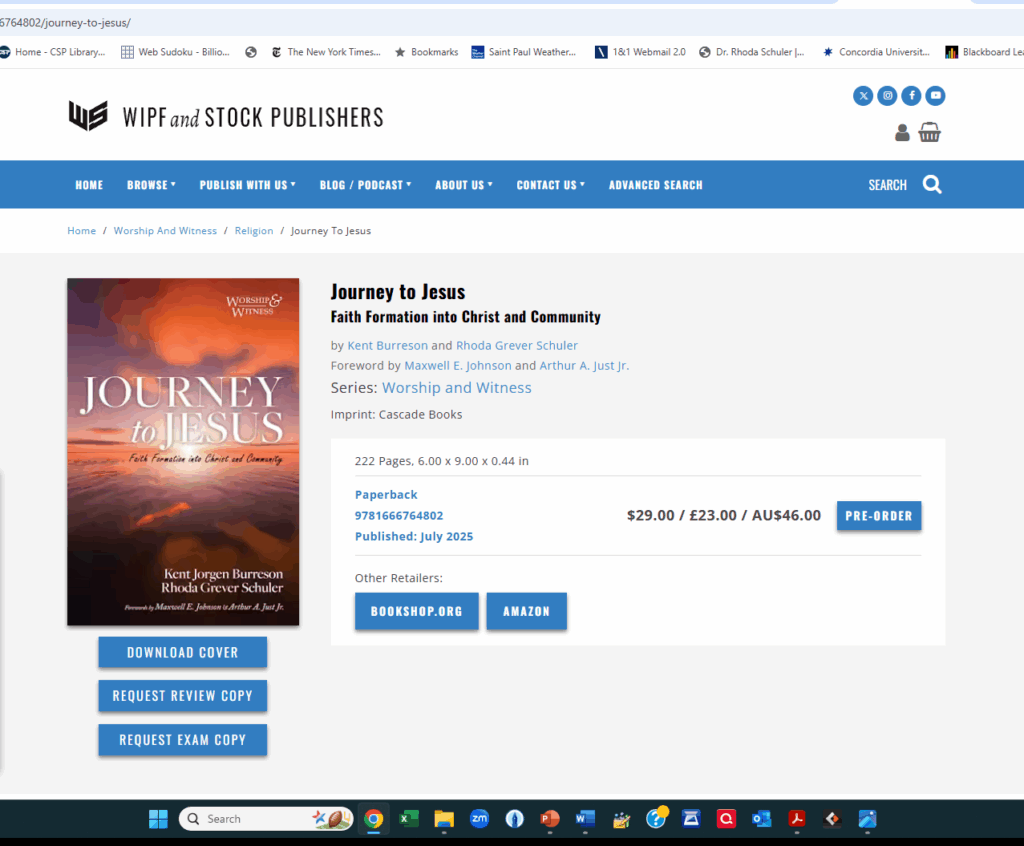Viewport: 1024px width, 846px height.
Task: Open the blue pen-nib taskbar icon
Action: tap(515, 819)
